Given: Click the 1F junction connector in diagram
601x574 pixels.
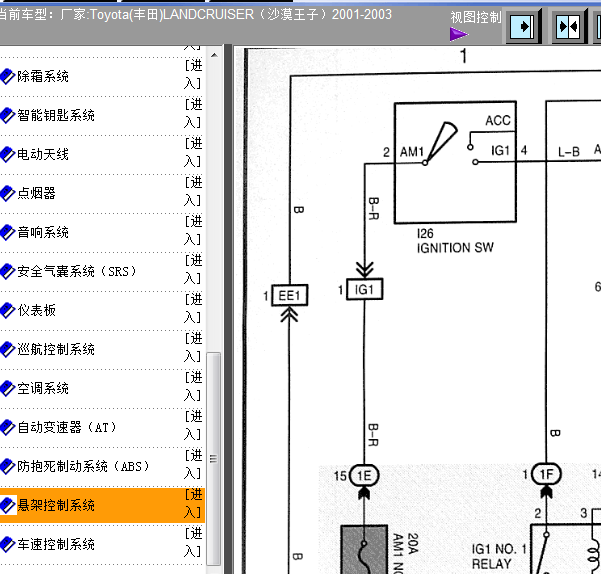Looking at the screenshot, I should pos(546,475).
